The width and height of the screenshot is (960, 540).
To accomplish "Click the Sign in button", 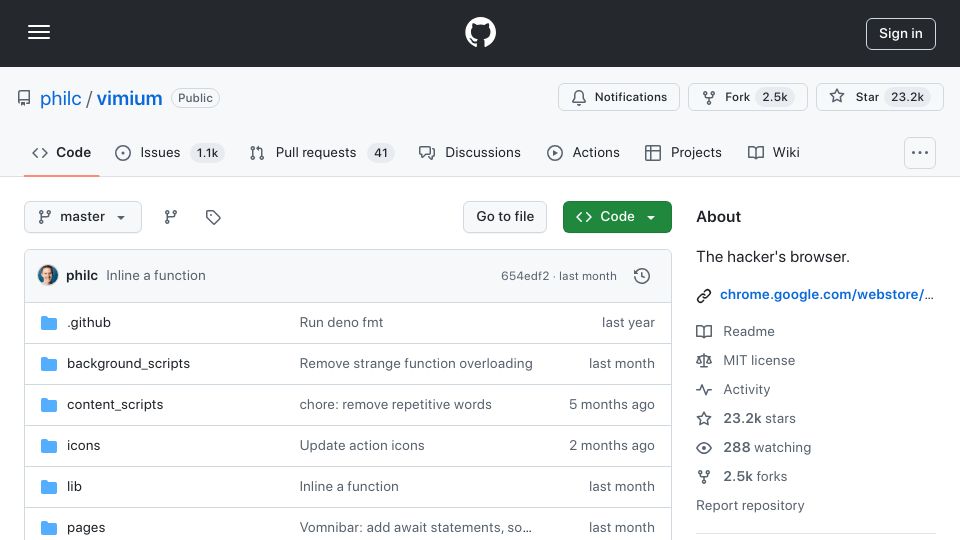I will (901, 34).
